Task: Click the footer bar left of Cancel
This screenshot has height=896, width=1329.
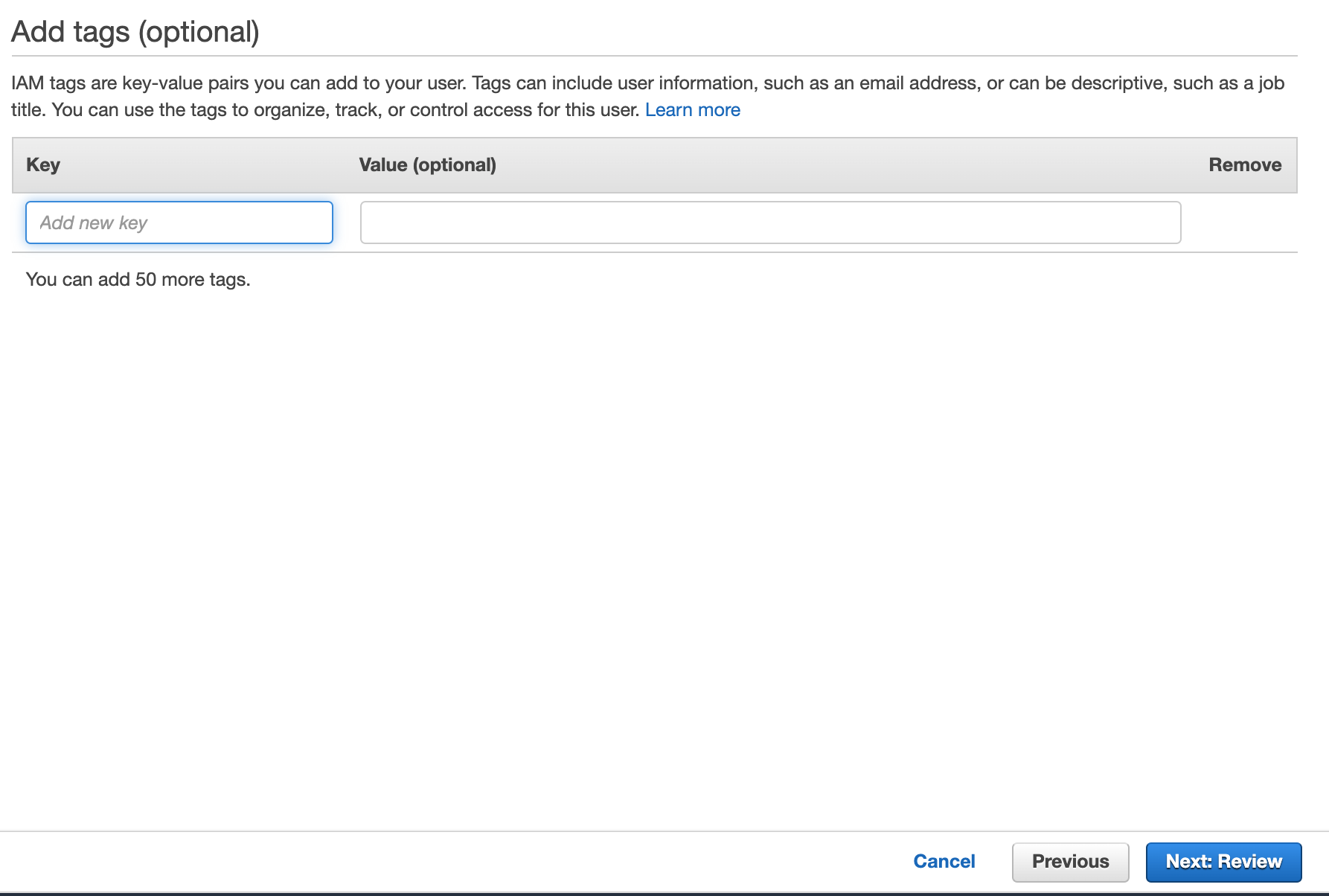Action: click(x=446, y=862)
